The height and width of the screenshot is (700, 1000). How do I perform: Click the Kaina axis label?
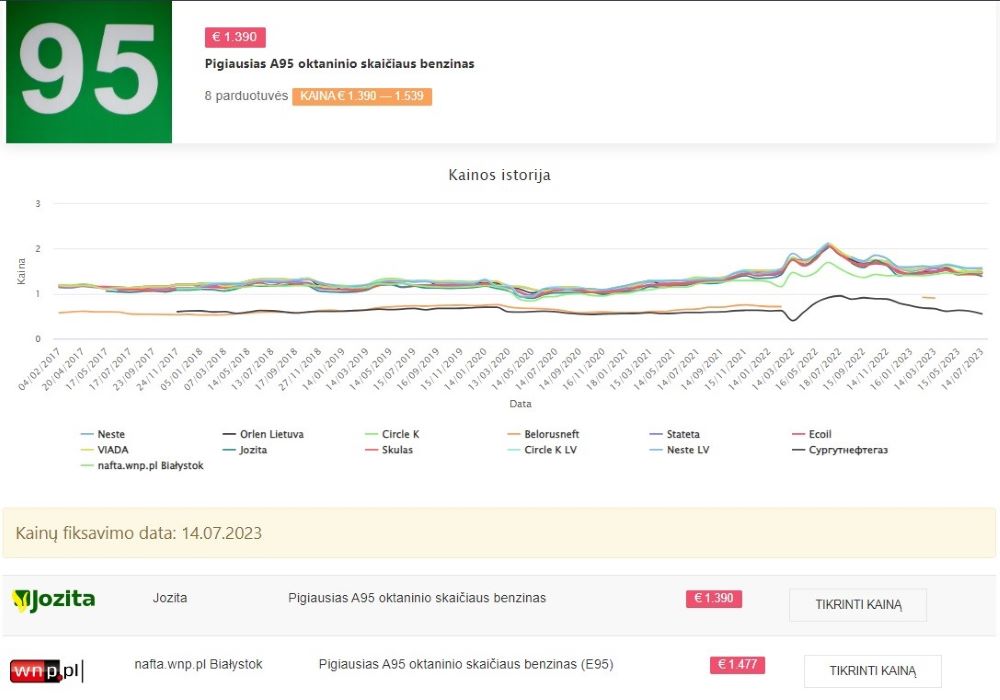coord(21,271)
